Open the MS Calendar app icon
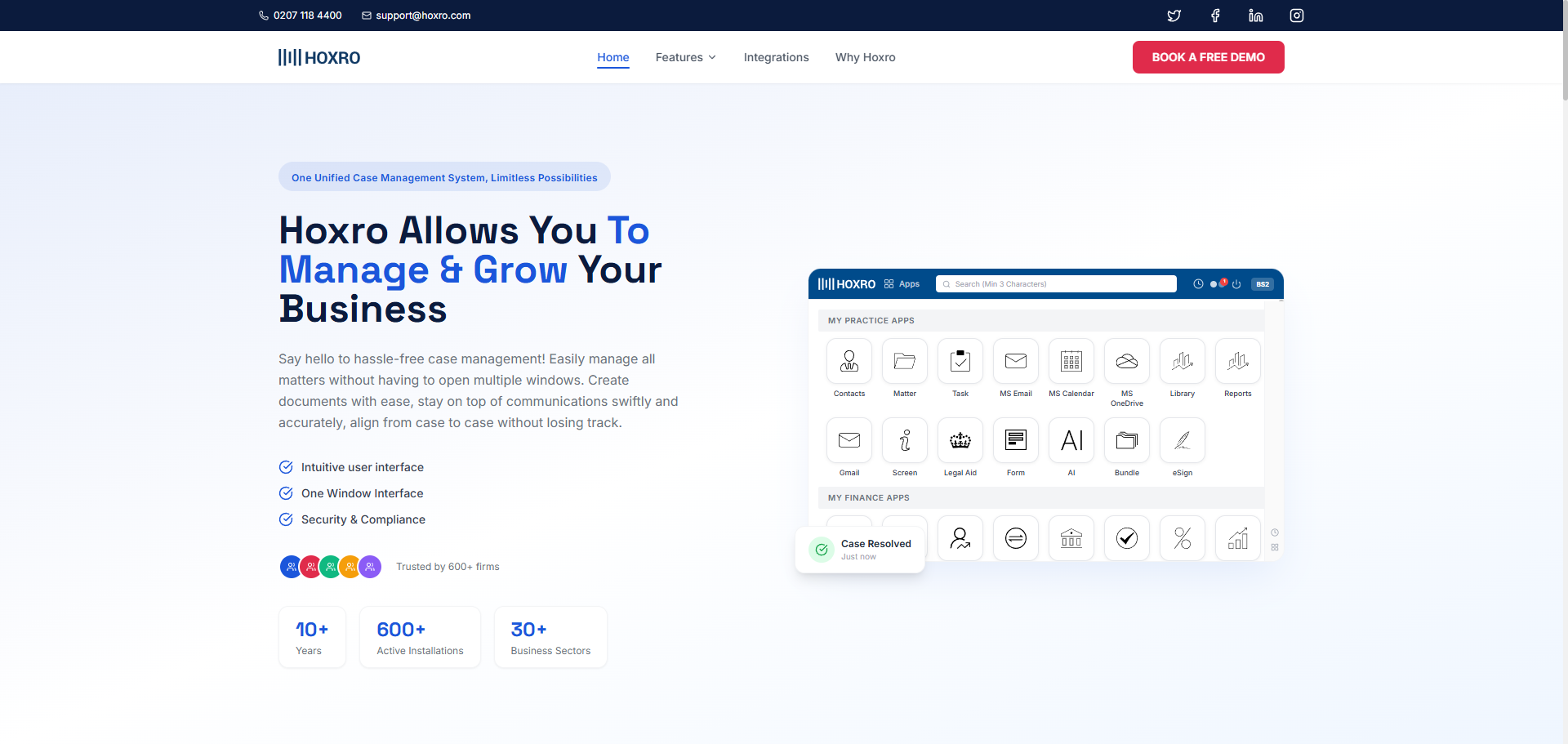 [1071, 361]
